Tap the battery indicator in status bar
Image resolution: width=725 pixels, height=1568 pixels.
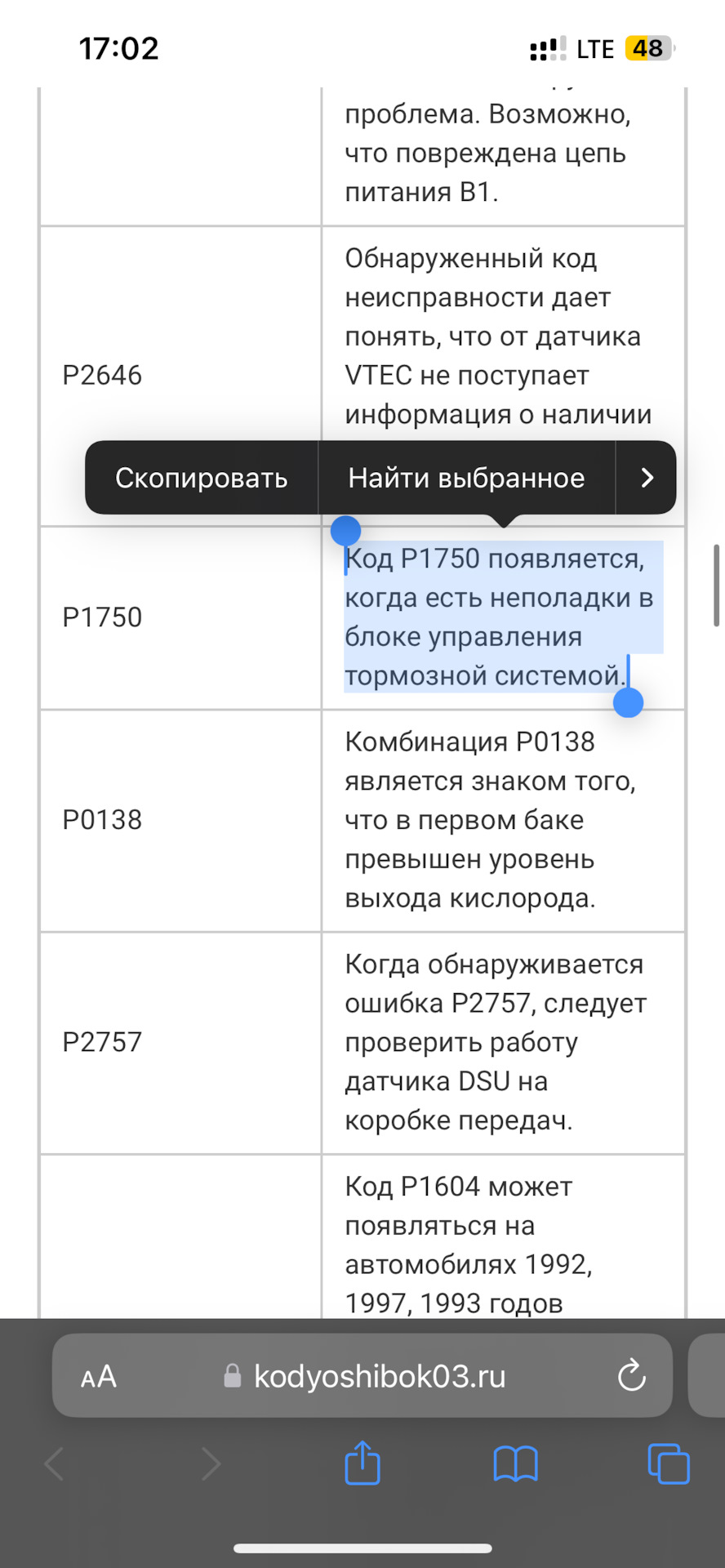point(649,49)
